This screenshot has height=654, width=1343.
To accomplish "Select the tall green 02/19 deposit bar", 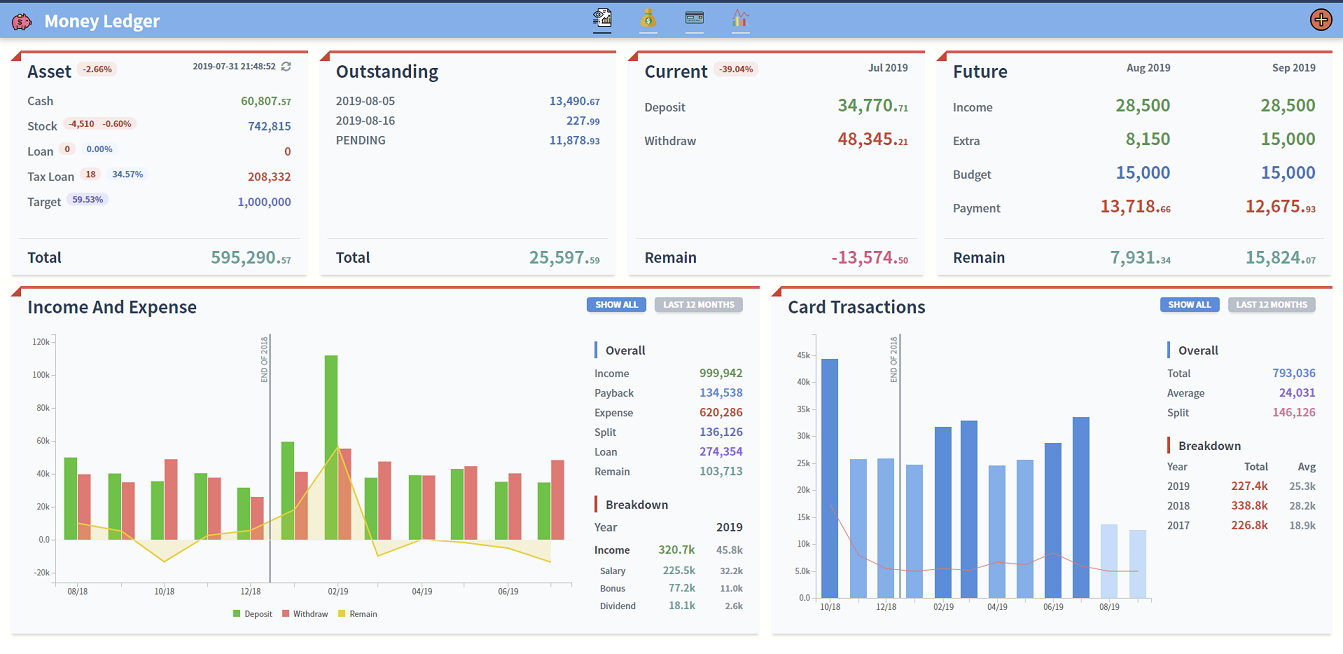I will 331,447.
